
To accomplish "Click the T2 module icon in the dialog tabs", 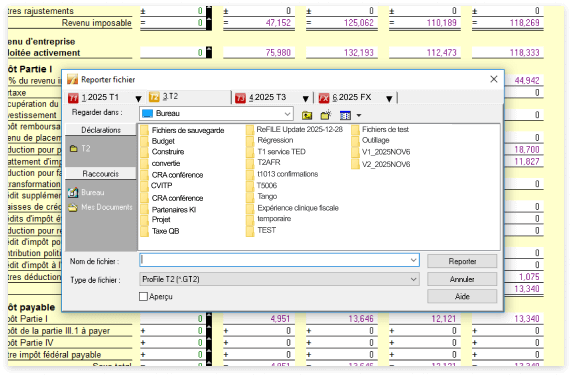I will coord(154,97).
